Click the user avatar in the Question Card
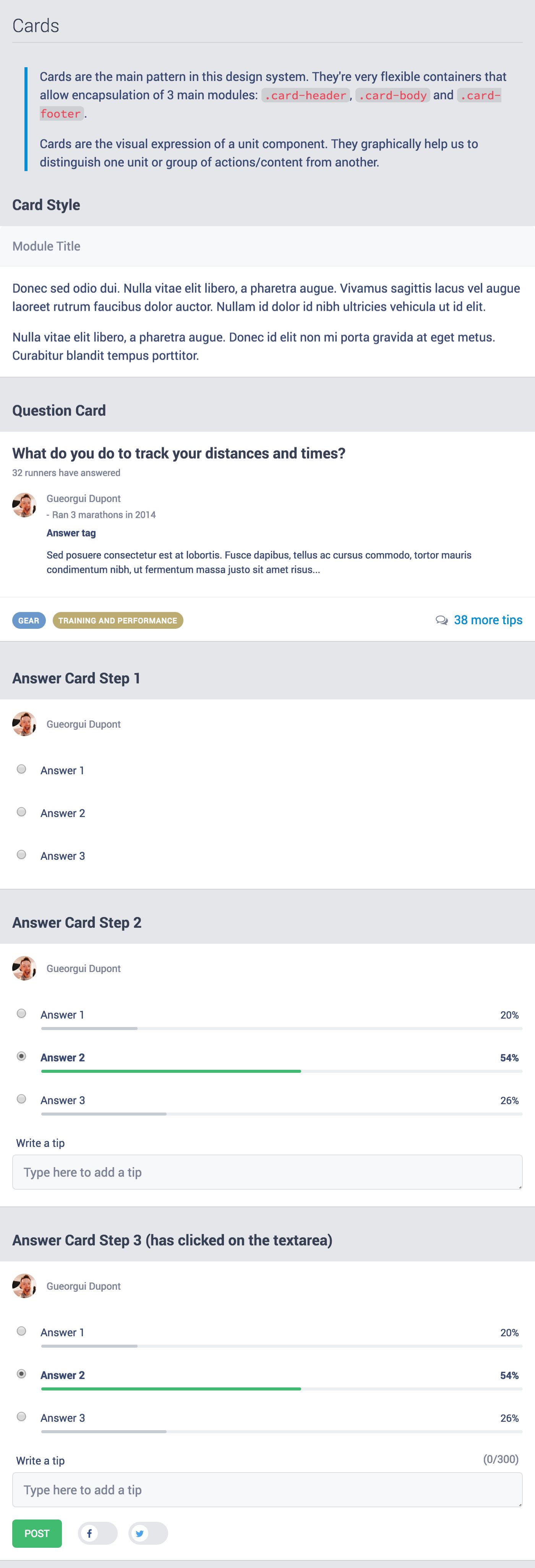 coord(24,505)
